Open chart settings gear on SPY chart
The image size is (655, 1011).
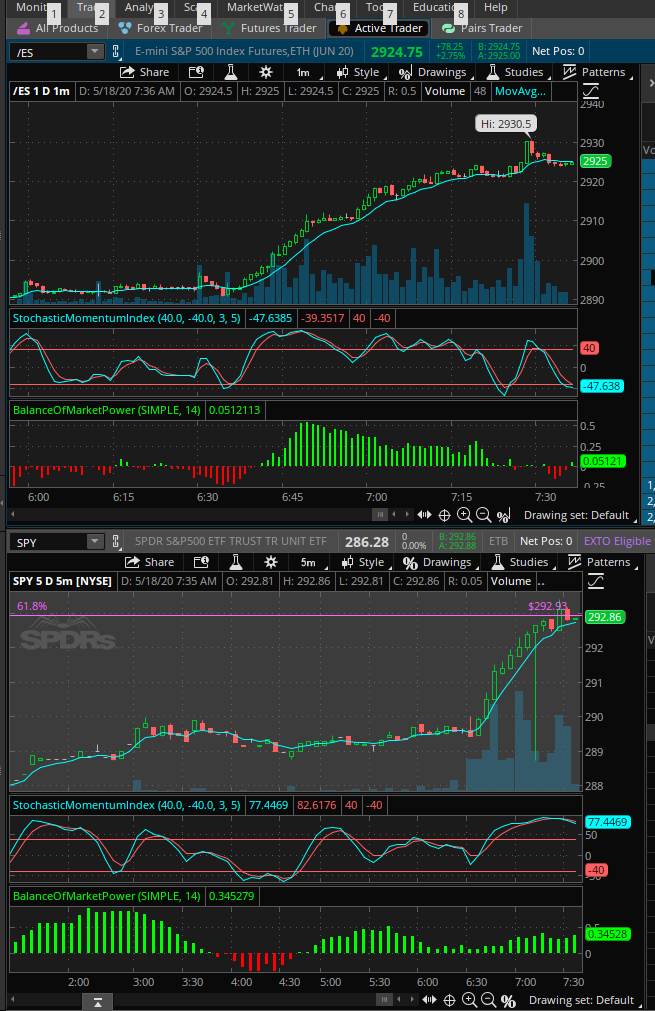[271, 562]
